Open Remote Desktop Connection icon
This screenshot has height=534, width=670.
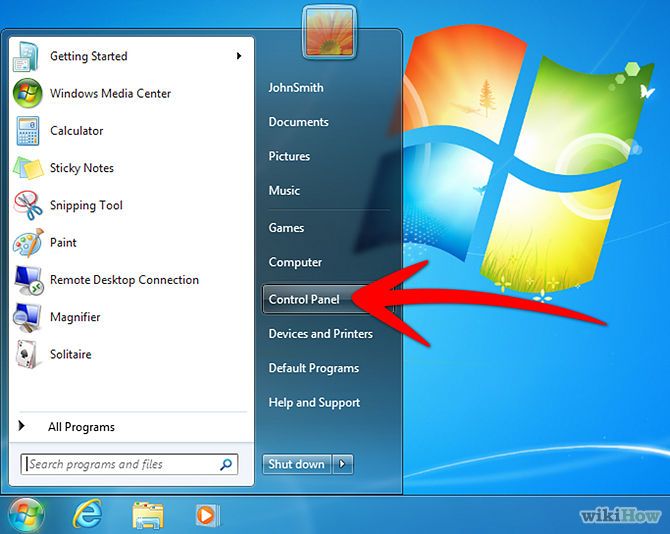[28, 280]
